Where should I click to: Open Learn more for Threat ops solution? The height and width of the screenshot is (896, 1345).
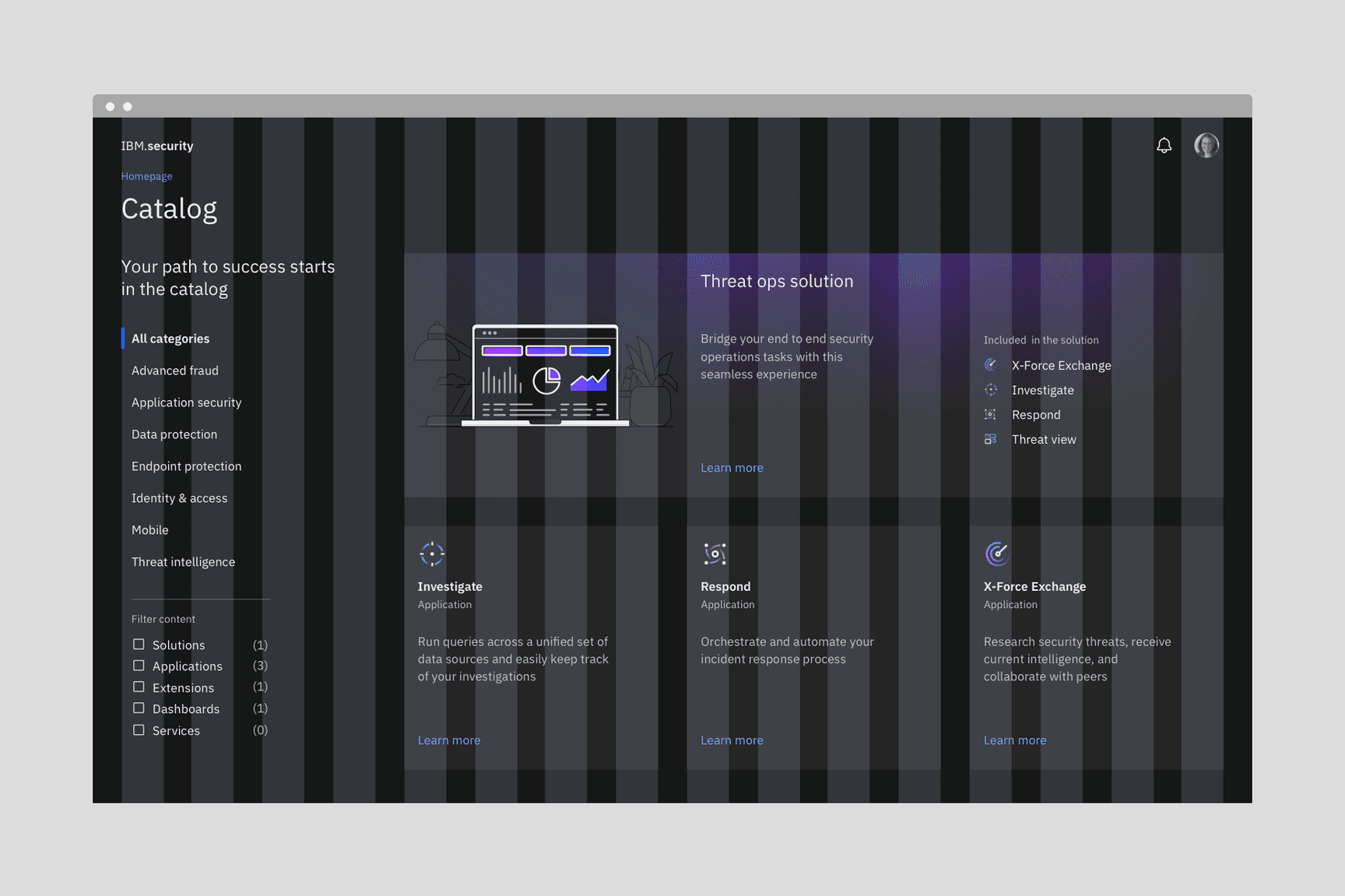pyautogui.click(x=731, y=467)
